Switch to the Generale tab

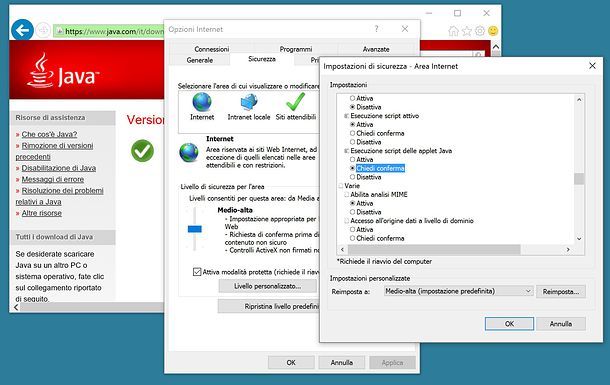[x=200, y=60]
